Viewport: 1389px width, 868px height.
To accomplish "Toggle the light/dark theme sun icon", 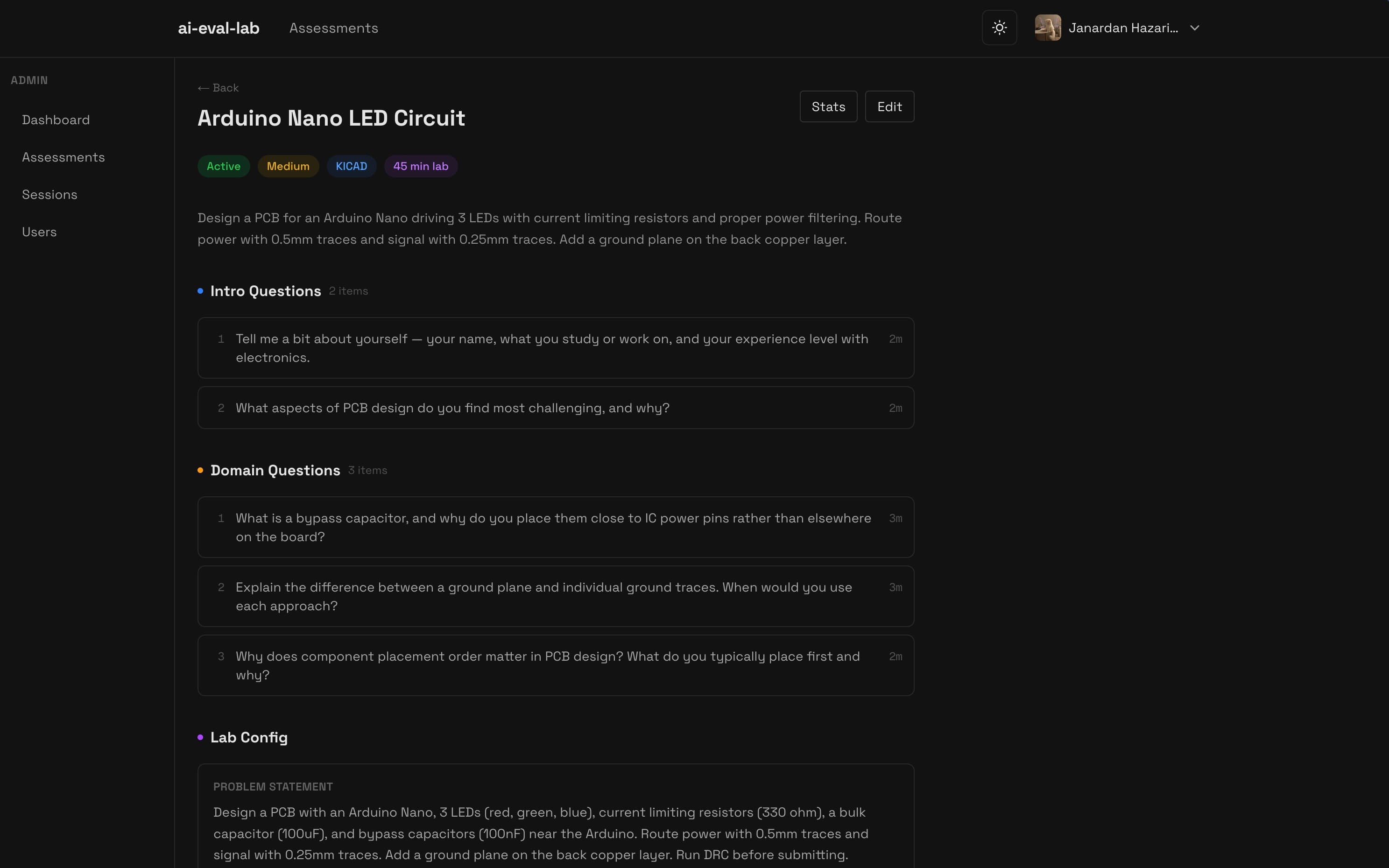I will (999, 28).
